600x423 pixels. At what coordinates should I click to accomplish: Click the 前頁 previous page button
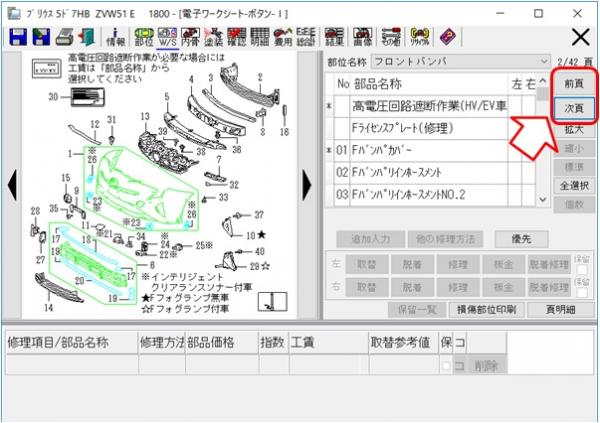click(574, 83)
